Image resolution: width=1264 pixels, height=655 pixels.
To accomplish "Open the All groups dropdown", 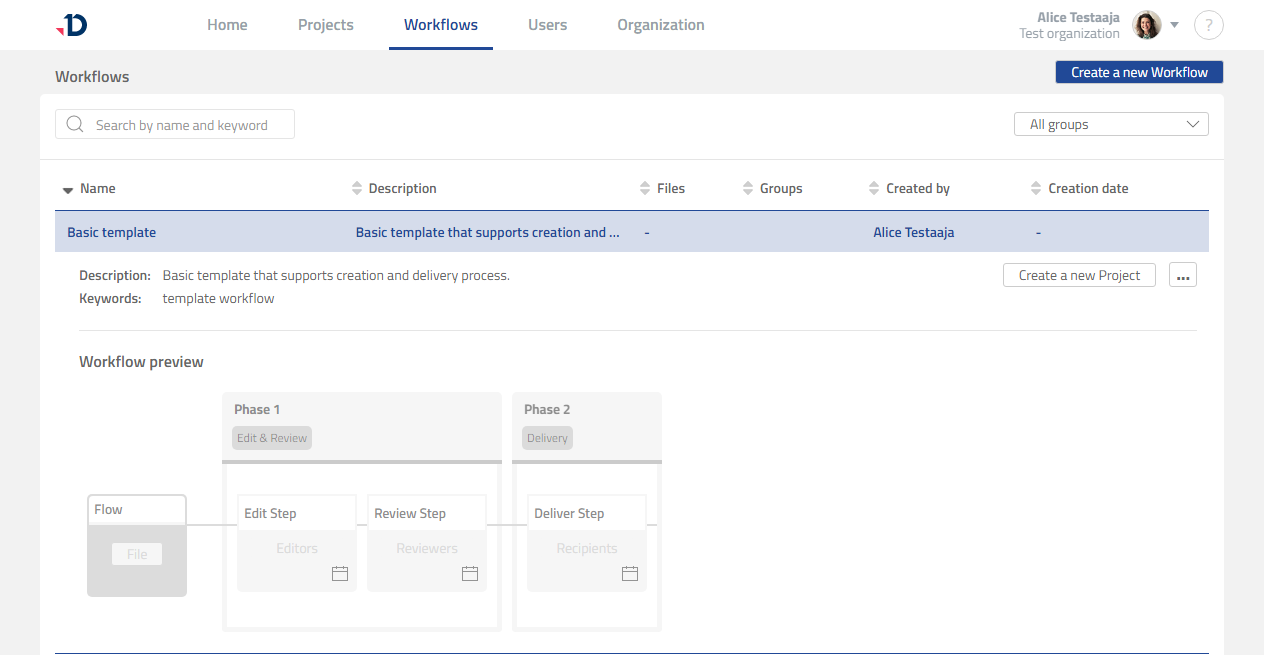I will 1110,124.
